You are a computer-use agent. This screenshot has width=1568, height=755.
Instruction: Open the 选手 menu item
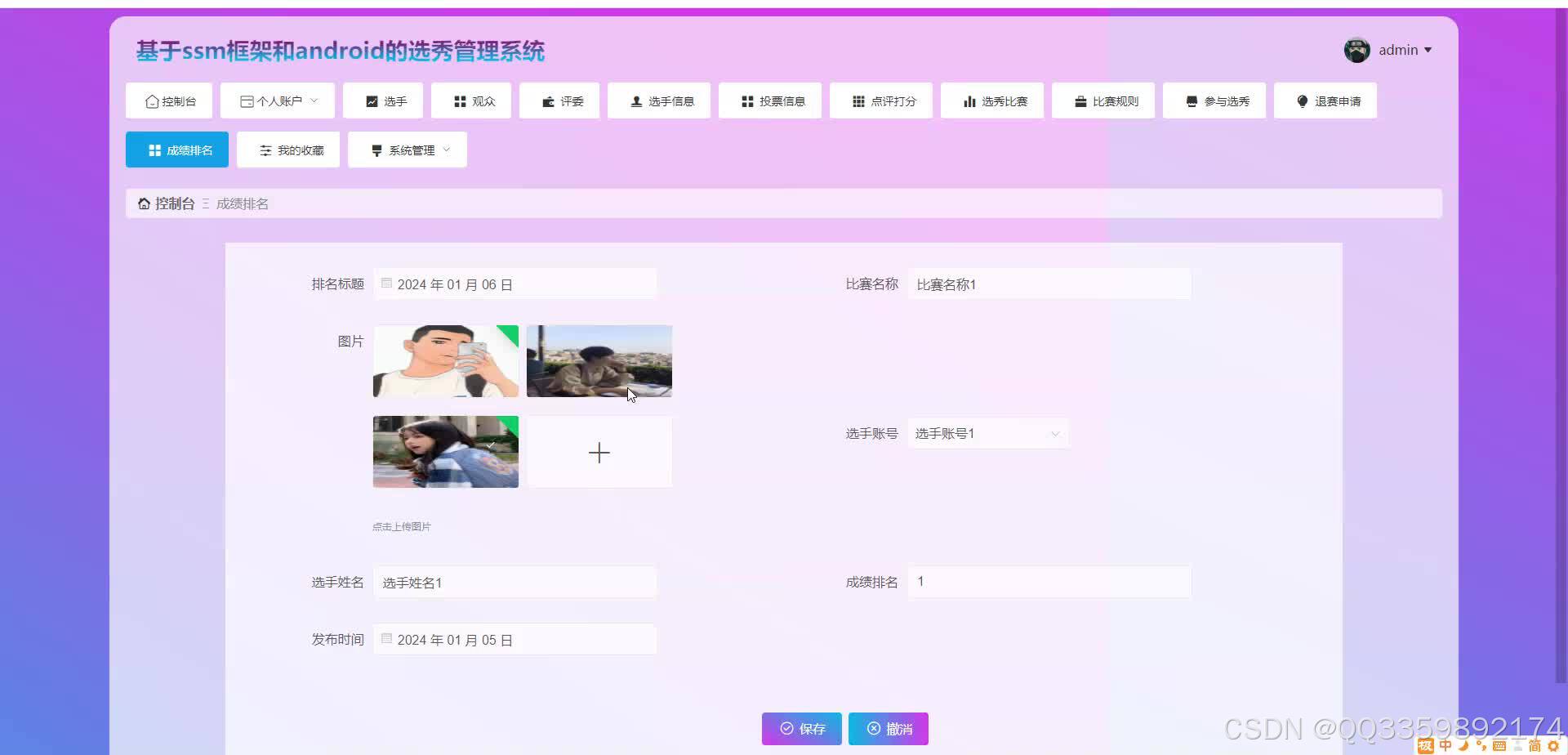tap(383, 101)
